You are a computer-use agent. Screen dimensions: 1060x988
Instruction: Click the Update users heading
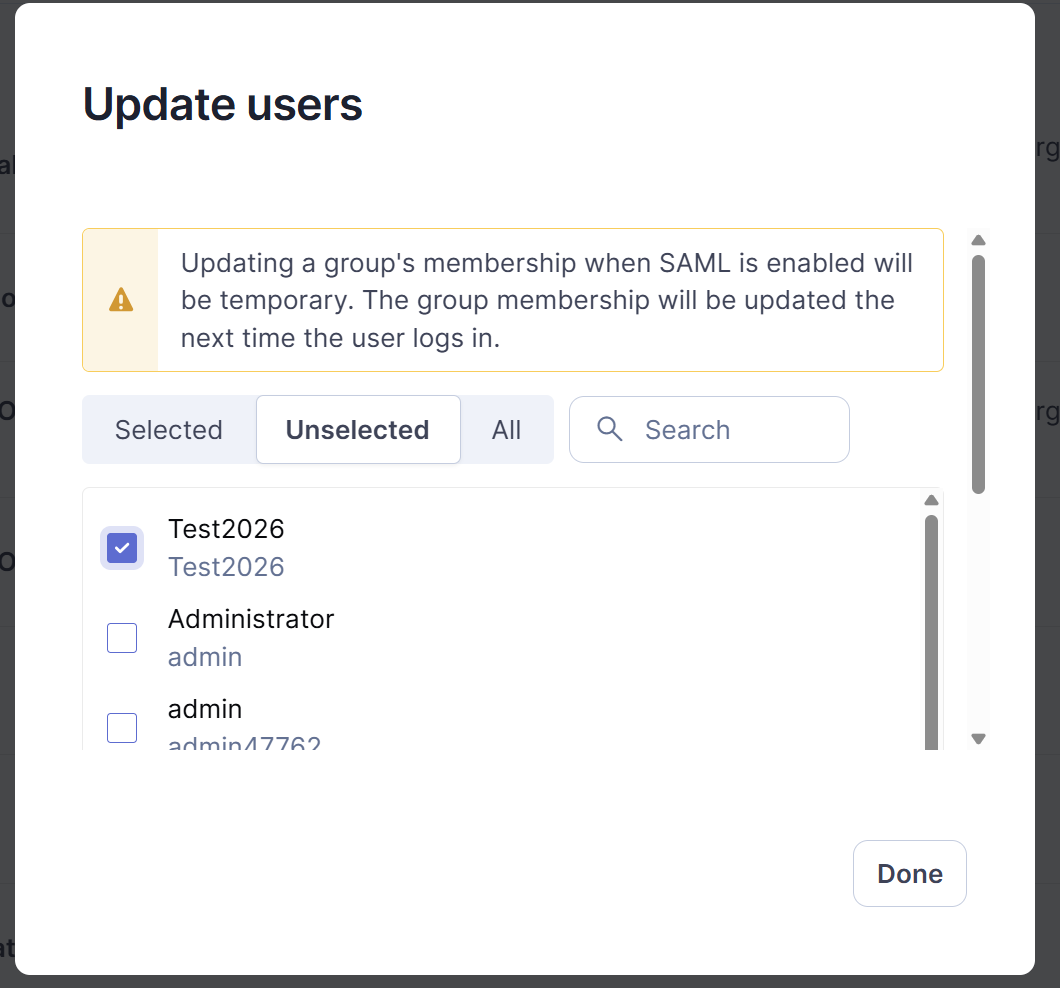tap(222, 105)
